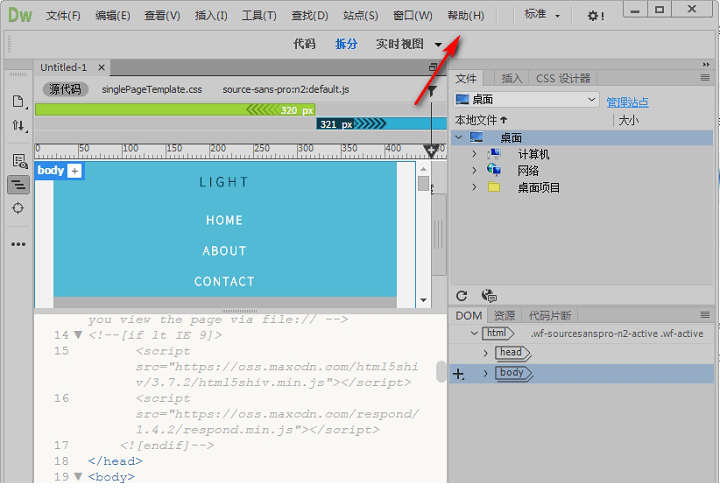720x502 pixels.
Task: Collapse code fold at line 14
Action: (78, 335)
